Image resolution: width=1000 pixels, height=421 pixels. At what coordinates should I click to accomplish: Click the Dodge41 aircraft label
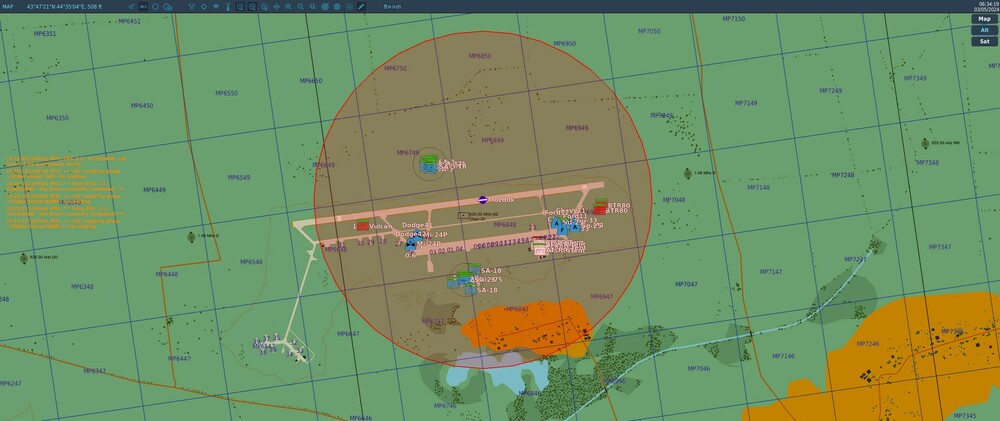coord(417,225)
